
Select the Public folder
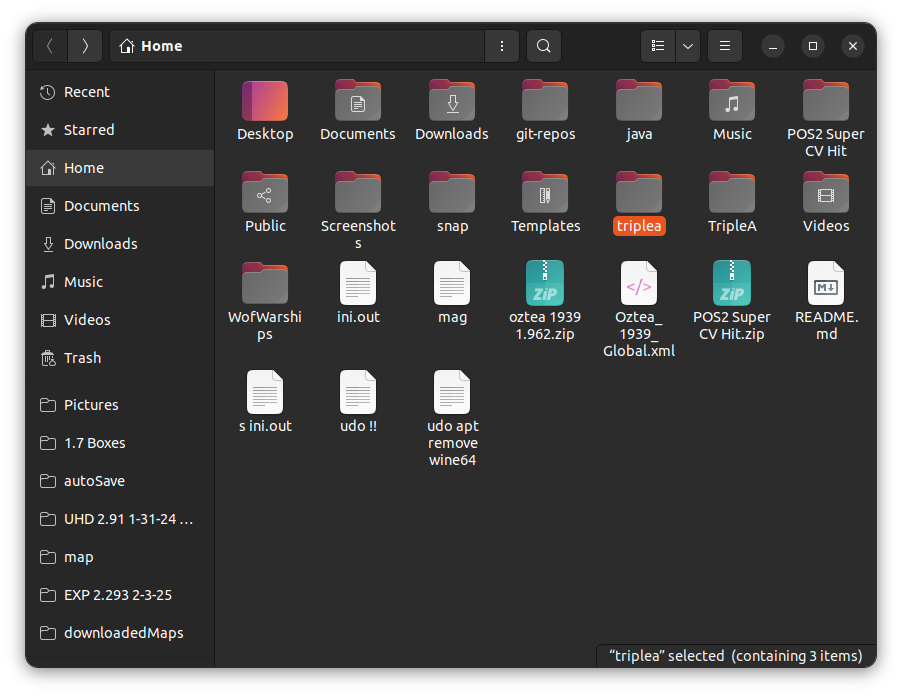click(x=265, y=193)
